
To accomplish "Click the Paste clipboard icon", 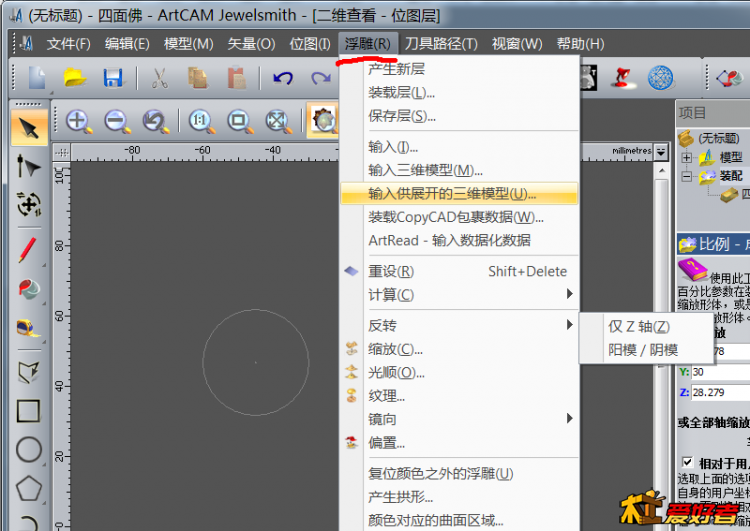I will tap(236, 78).
